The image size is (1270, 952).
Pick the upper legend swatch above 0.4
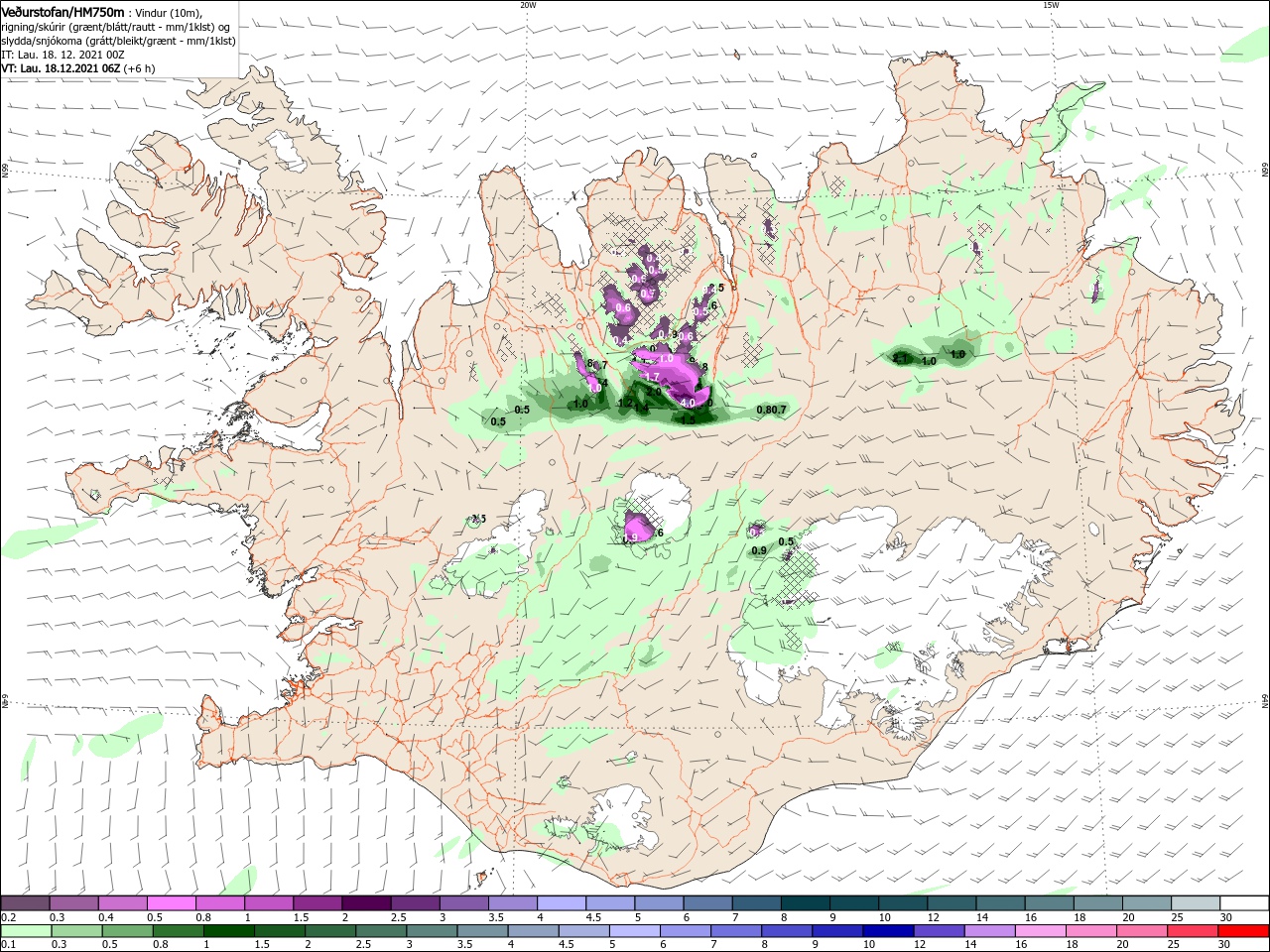pos(122,903)
